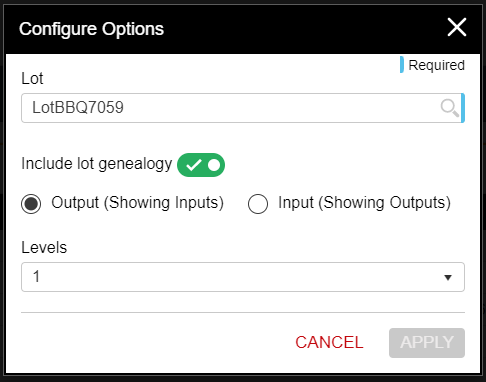Click the magnifier search icon in Lot field
This screenshot has width=486, height=382.
tap(450, 108)
